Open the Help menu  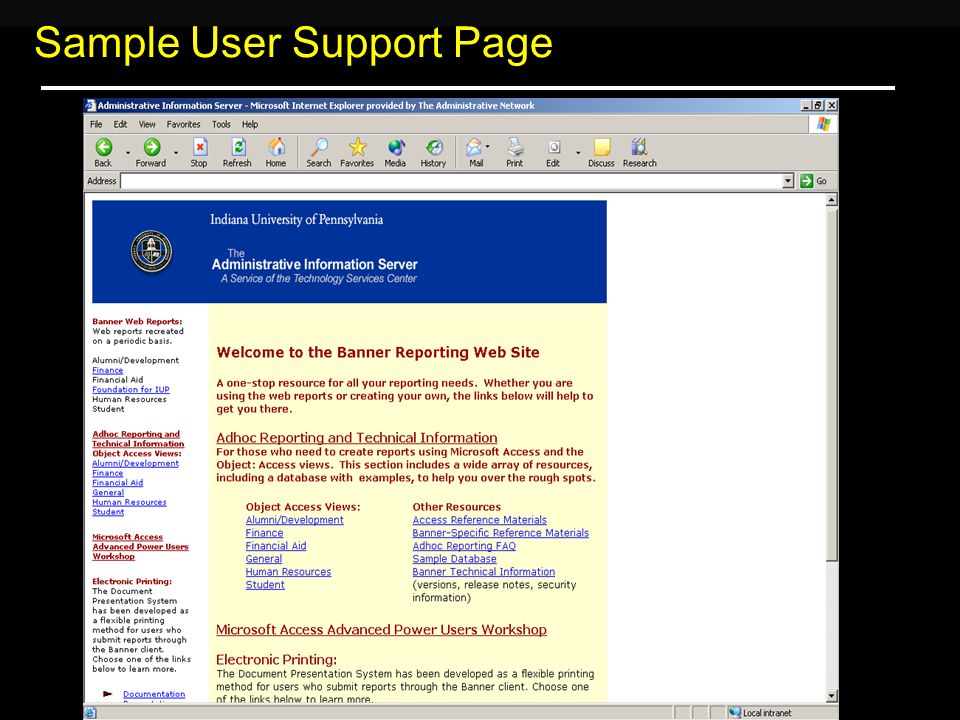point(250,124)
